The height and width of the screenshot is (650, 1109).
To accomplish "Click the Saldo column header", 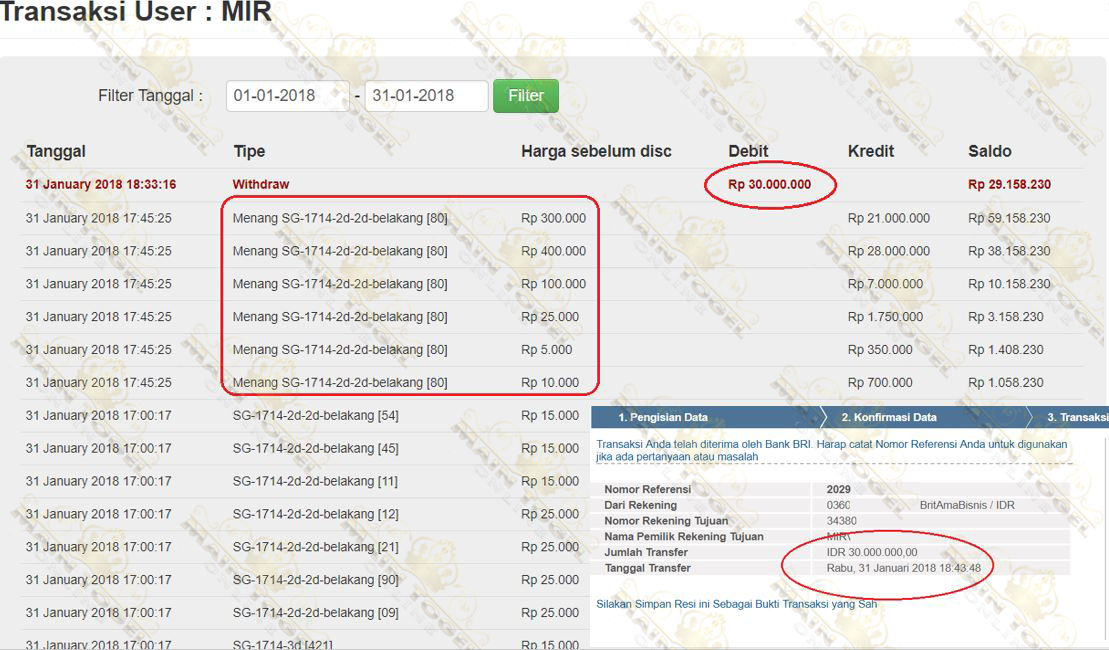I will pos(990,151).
